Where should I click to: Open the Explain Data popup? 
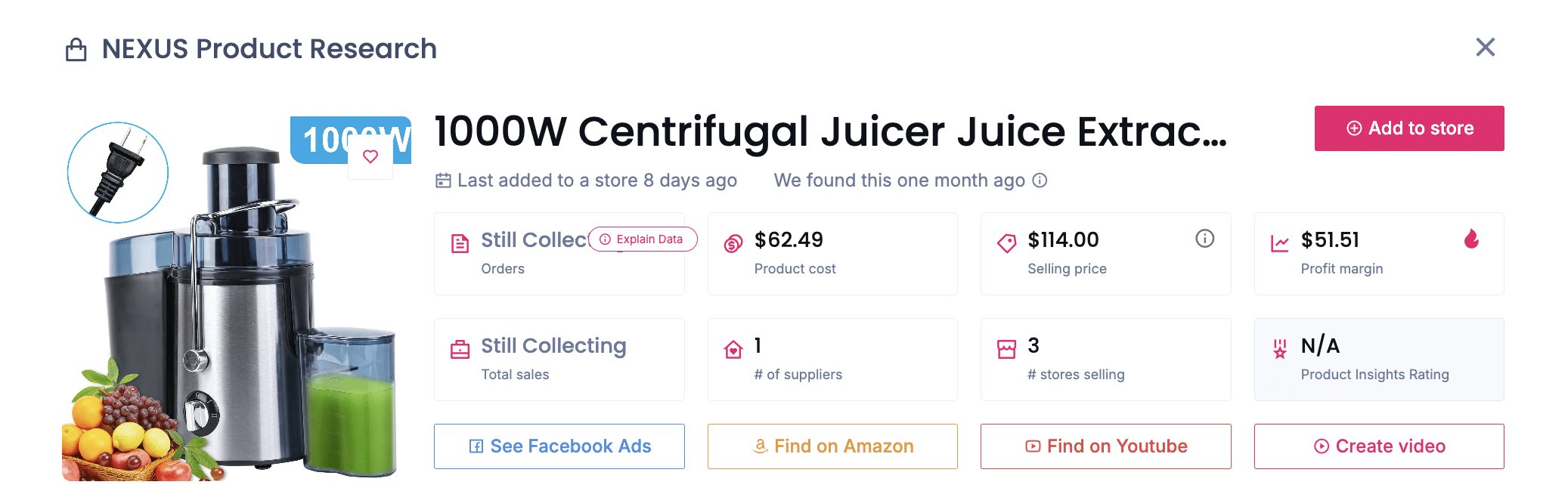click(x=642, y=239)
